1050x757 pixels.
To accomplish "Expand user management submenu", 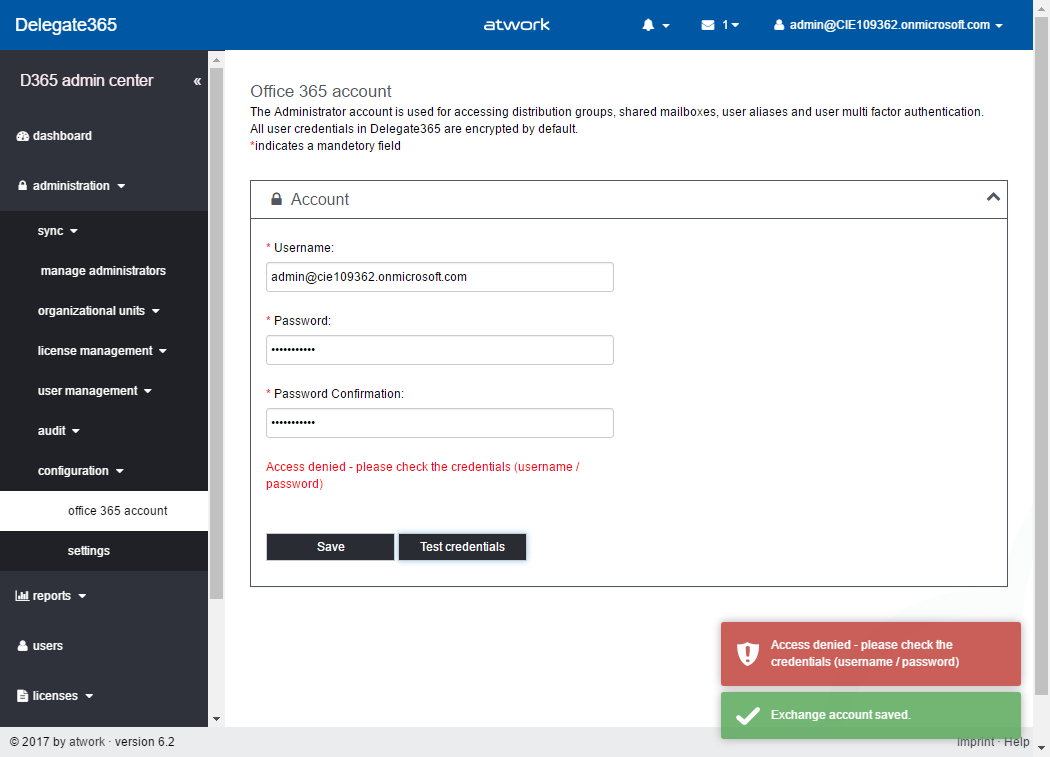I will click(94, 391).
